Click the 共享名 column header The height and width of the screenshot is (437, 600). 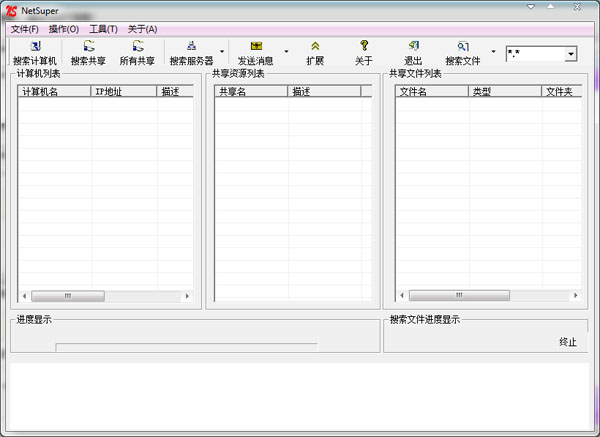click(x=251, y=91)
